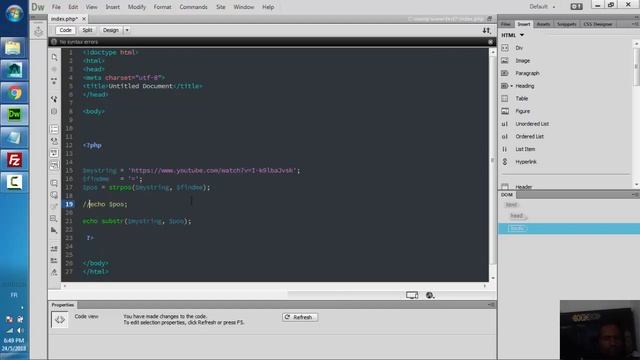
Task: Click the Sync Settings icon near Default
Action: pos(576,7)
